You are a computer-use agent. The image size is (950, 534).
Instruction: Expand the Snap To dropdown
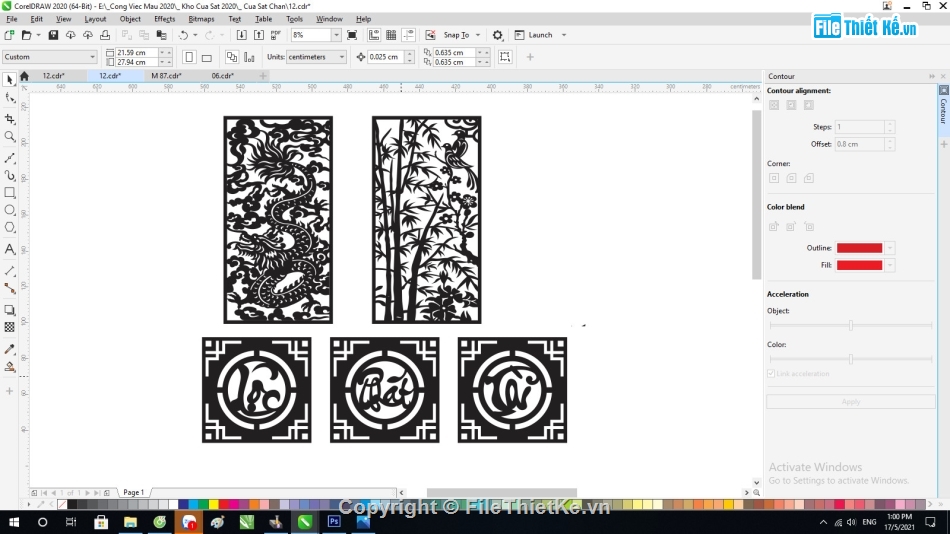[x=478, y=35]
